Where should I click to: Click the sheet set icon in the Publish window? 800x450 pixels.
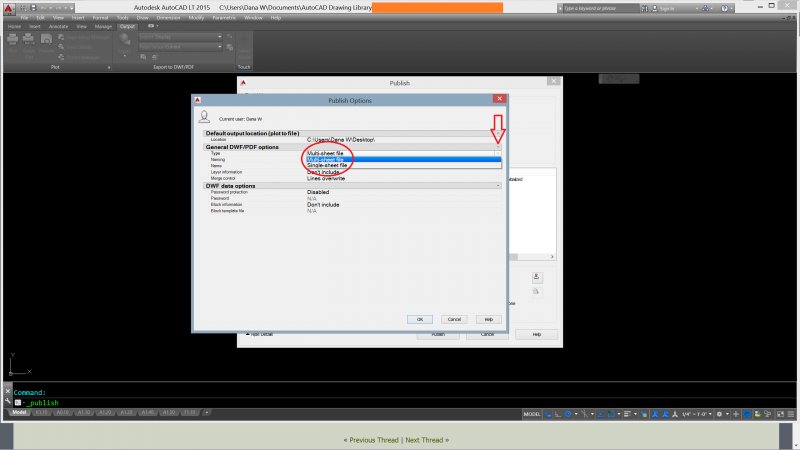pyautogui.click(x=537, y=278)
